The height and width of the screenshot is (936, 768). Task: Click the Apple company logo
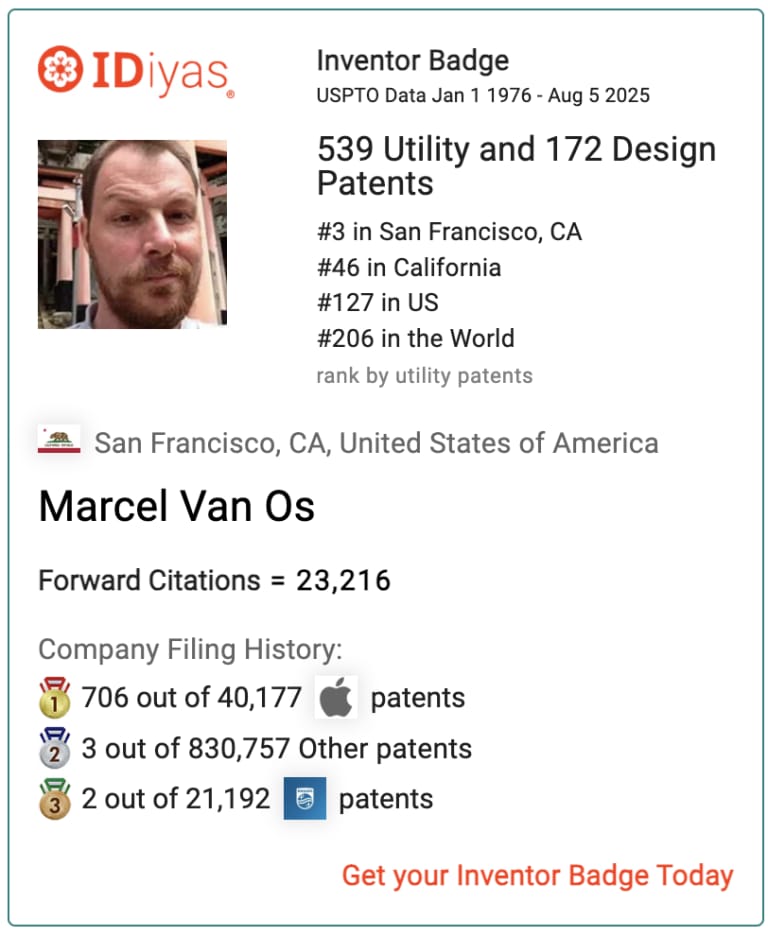tap(336, 698)
